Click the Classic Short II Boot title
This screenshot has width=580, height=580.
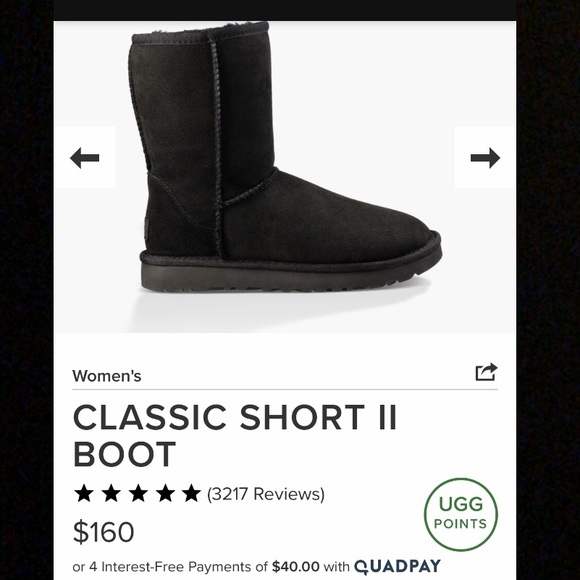[235, 435]
